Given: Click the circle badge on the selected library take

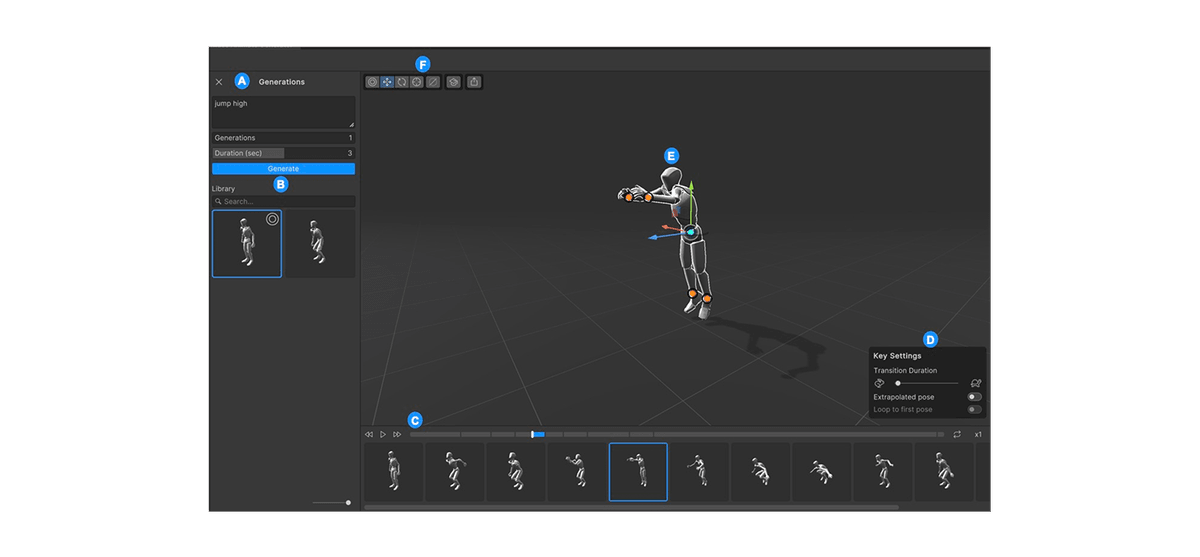Looking at the screenshot, I should point(272,219).
